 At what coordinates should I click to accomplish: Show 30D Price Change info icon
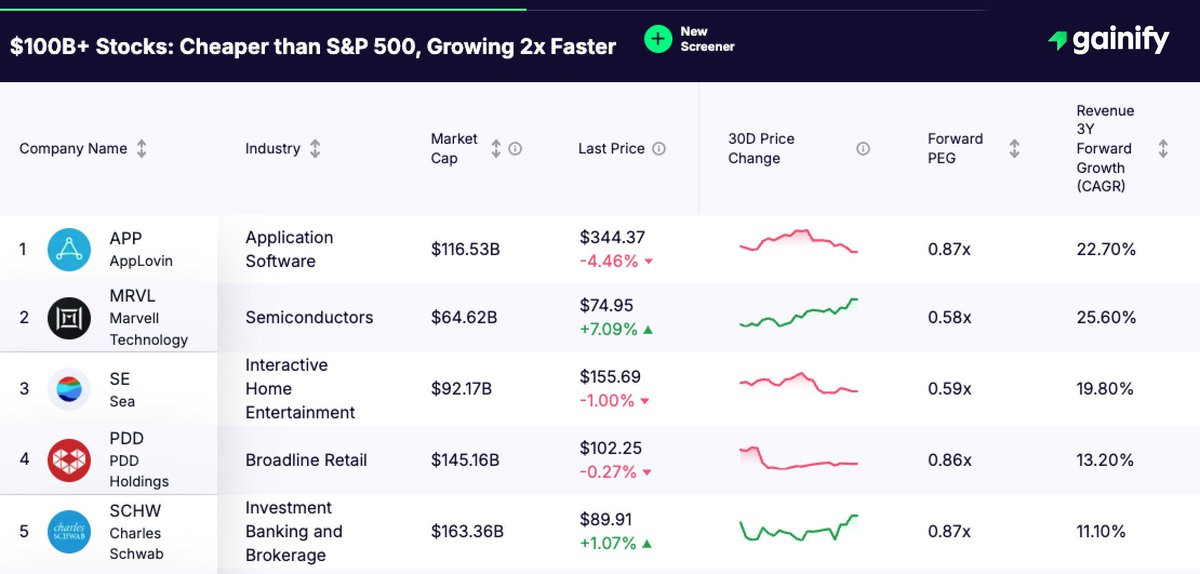click(863, 149)
